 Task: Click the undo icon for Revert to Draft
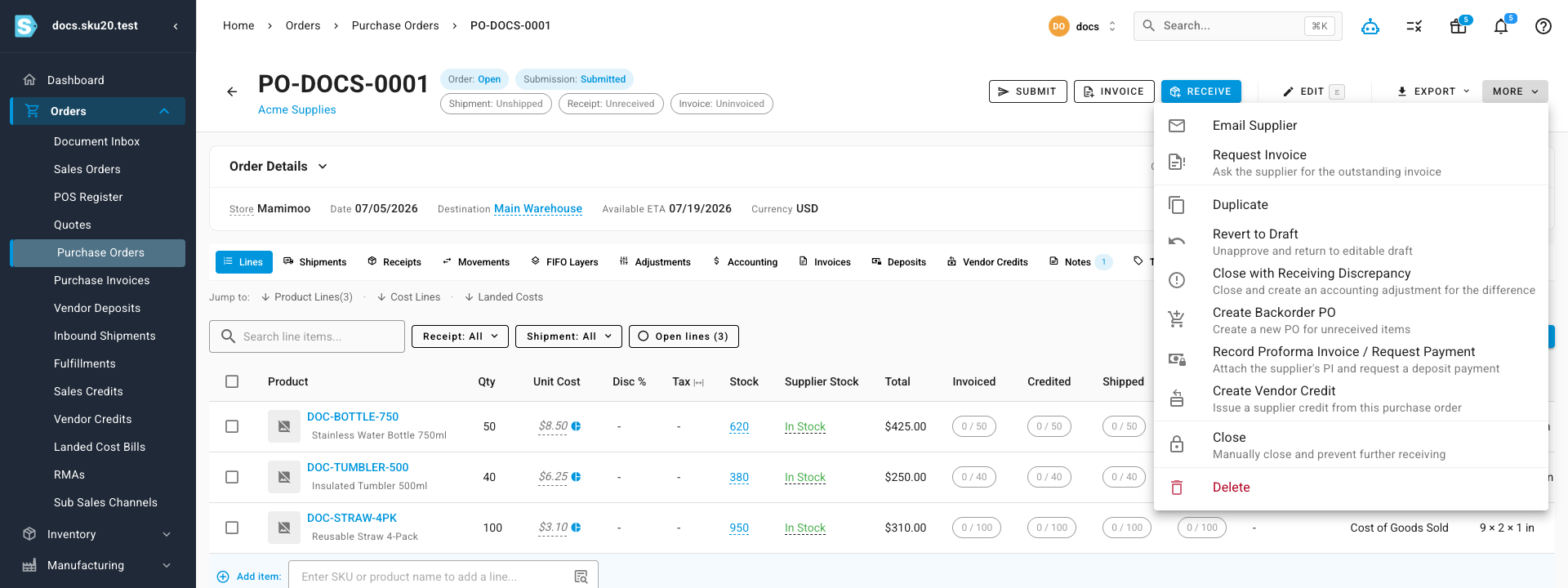tap(1177, 241)
